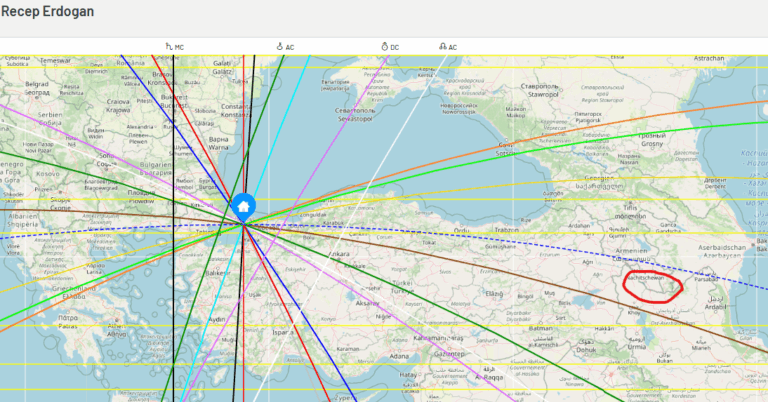Image resolution: width=768 pixels, height=402 pixels.
Task: Click the blue home location marker
Action: (243, 208)
